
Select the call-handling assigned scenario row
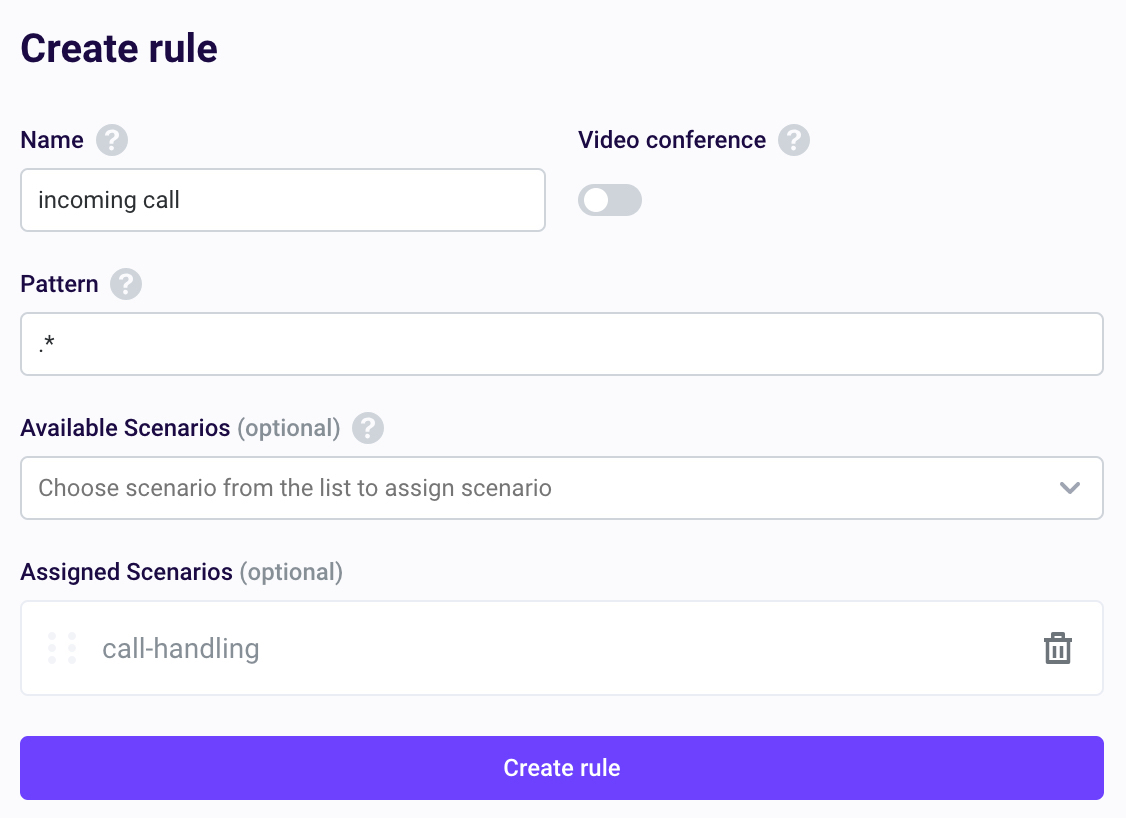[562, 648]
